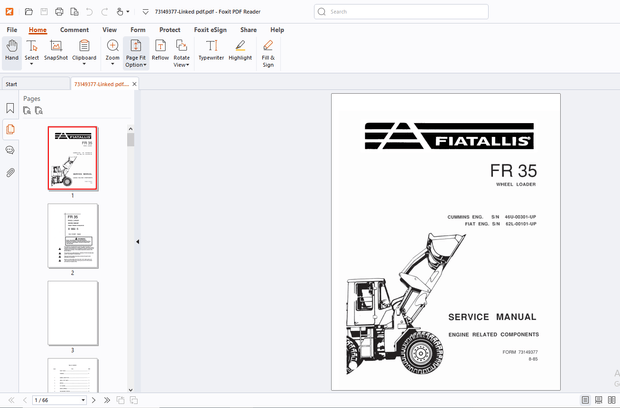Click the create-PDF page icon in quick access
The image size is (620, 408).
[x=74, y=11]
